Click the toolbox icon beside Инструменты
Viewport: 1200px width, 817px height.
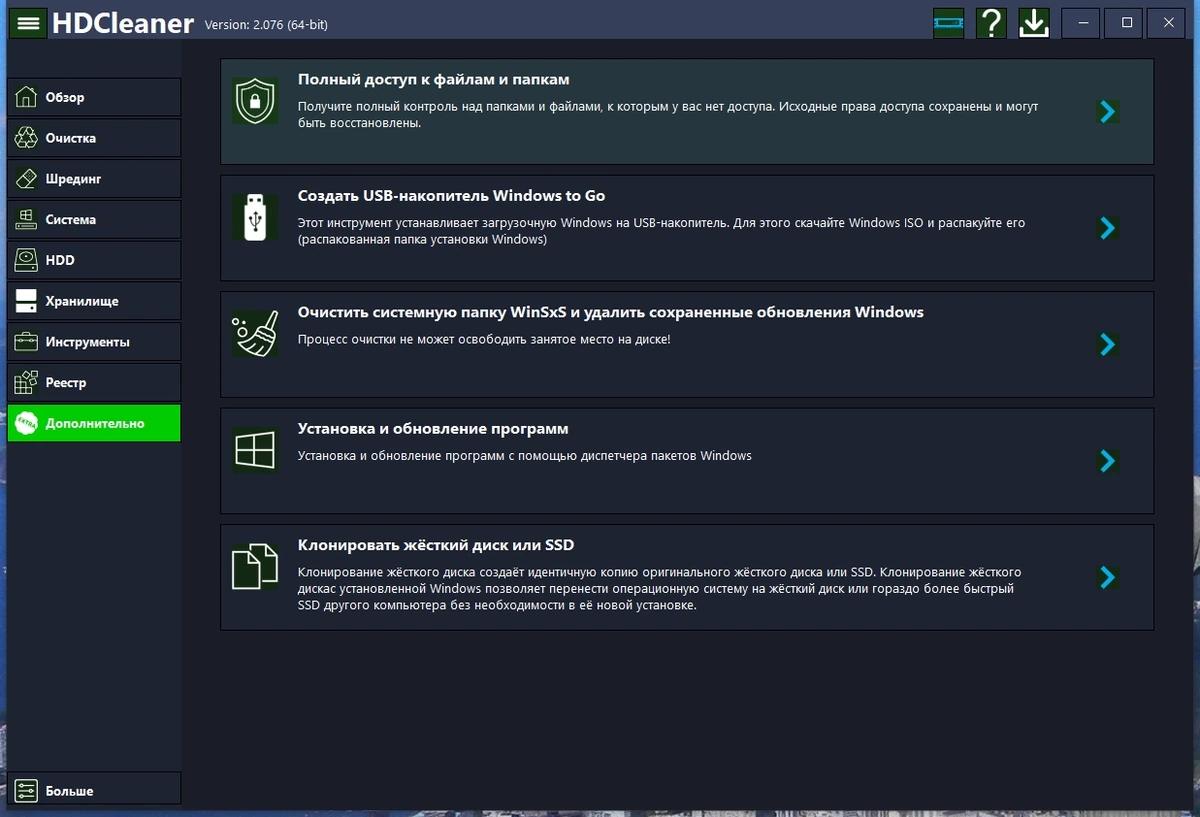[27, 342]
